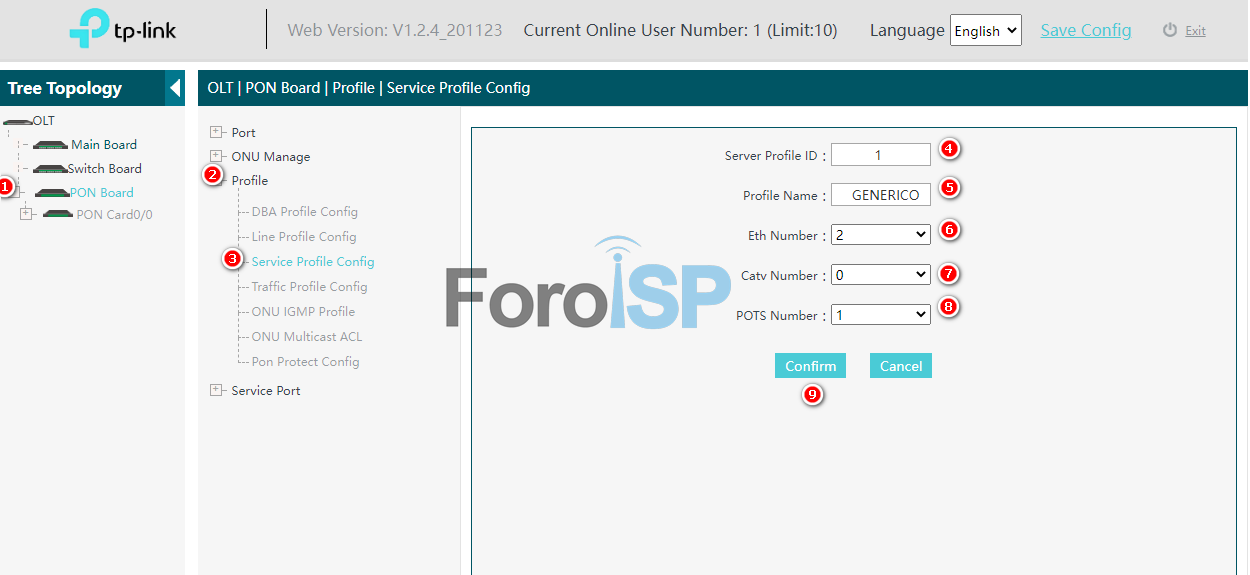Open DBA Profile Config page

point(304,212)
